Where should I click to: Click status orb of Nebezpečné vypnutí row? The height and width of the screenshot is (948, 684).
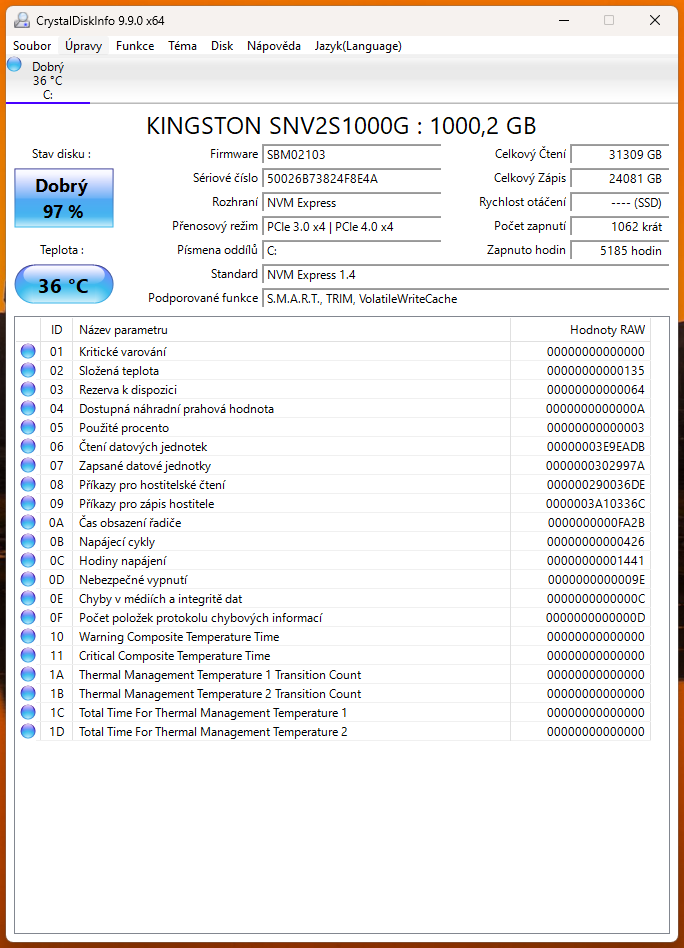(28, 579)
